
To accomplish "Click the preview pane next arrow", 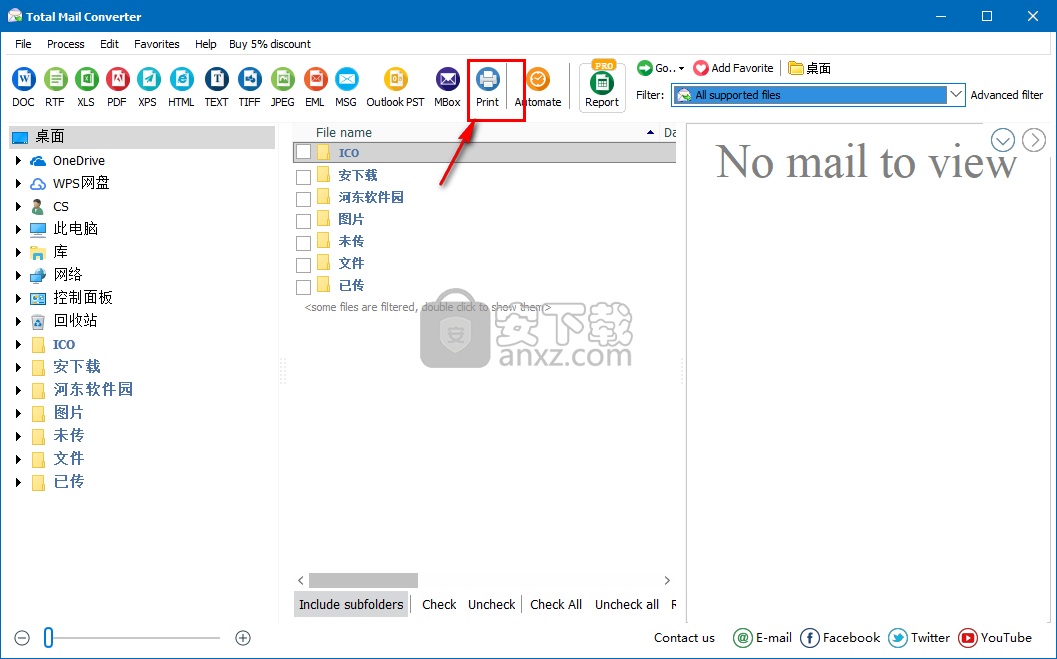I will point(1034,140).
